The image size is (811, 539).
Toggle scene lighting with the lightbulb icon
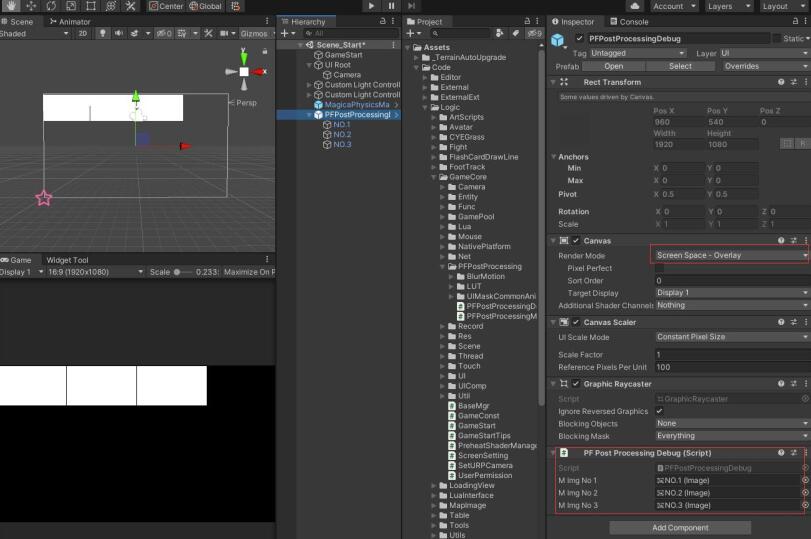click(x=102, y=33)
